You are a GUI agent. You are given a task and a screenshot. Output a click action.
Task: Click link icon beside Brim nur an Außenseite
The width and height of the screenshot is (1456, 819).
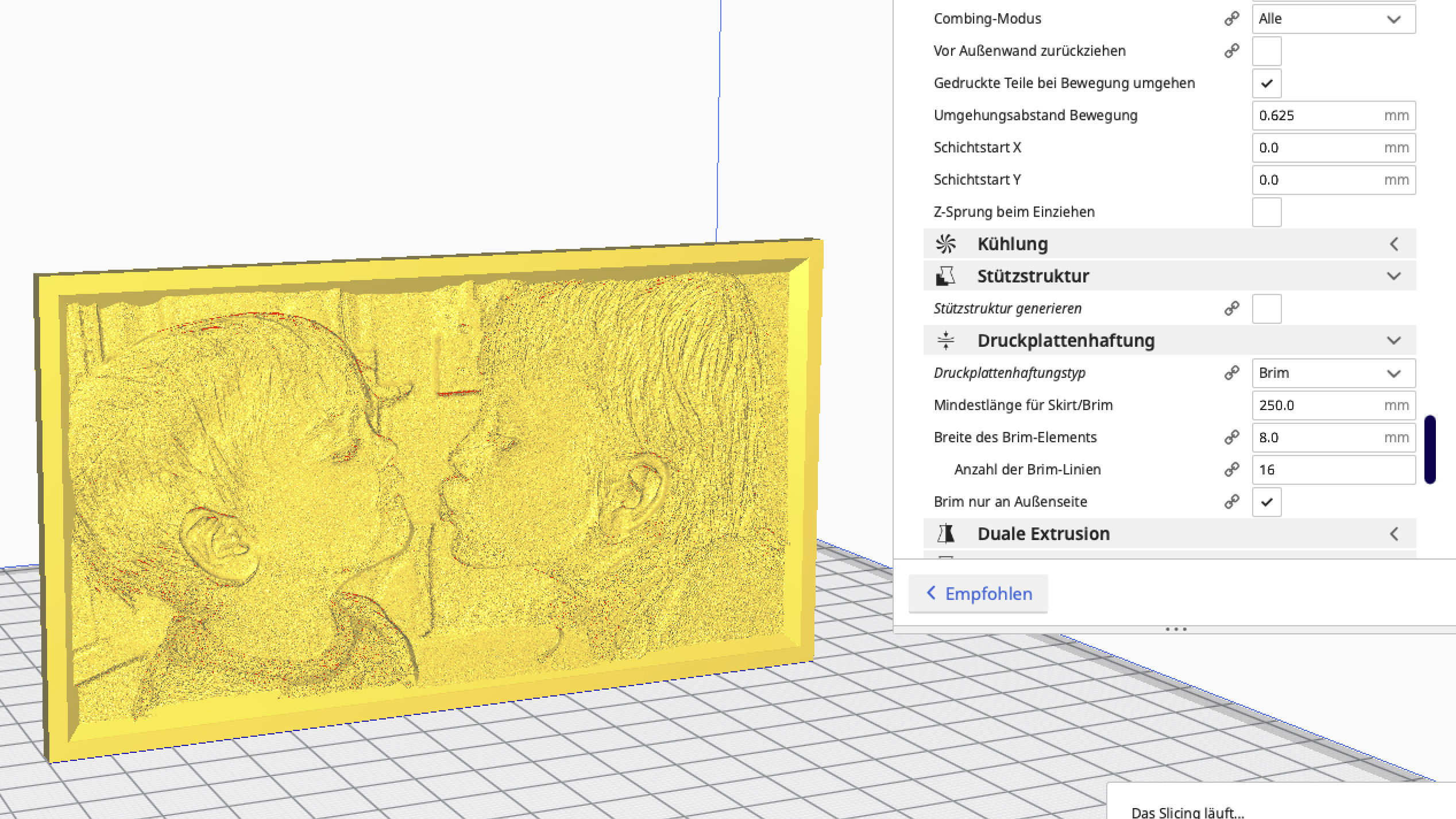click(1231, 501)
